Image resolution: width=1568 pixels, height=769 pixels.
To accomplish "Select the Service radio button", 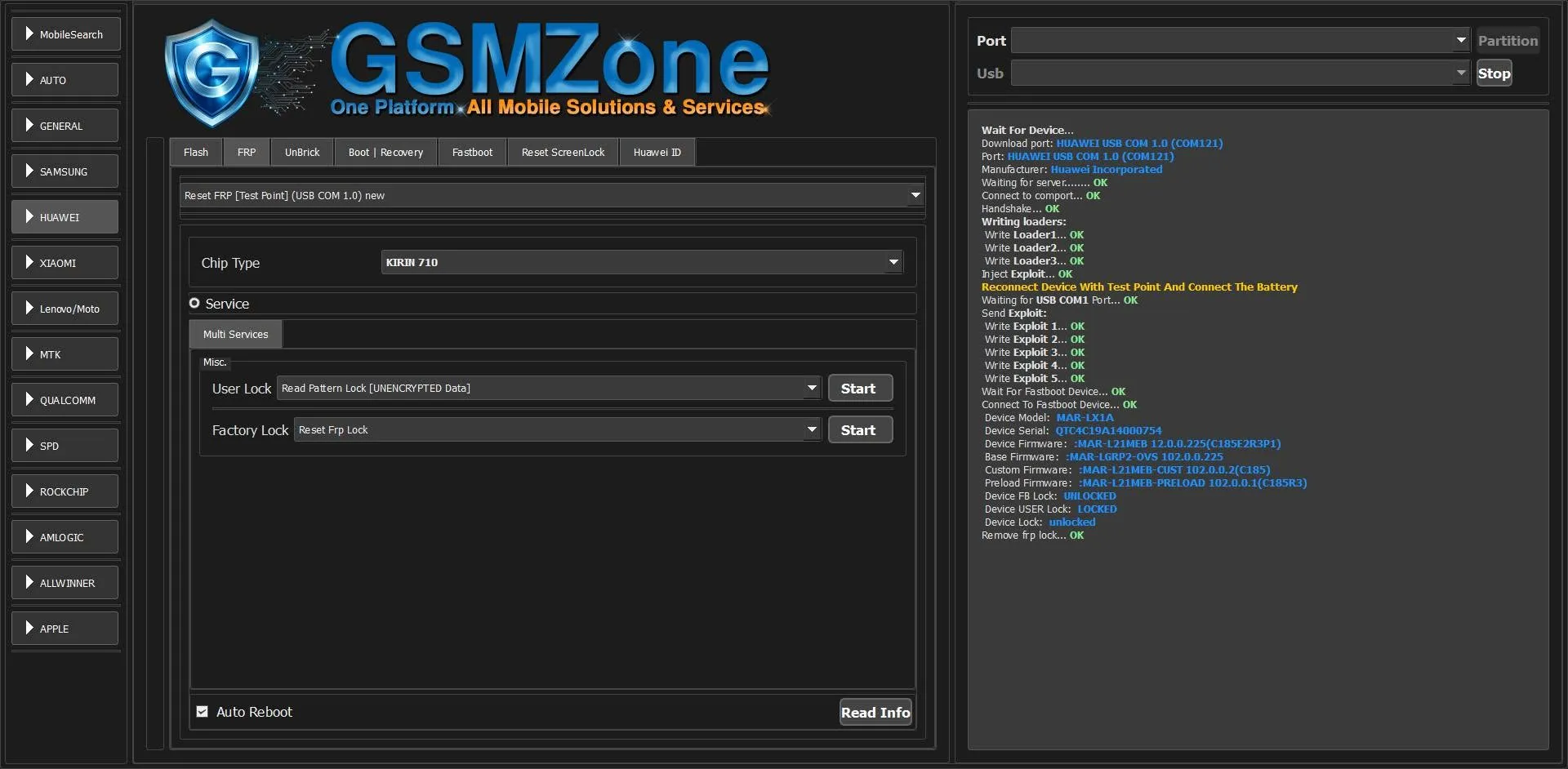I will point(194,304).
